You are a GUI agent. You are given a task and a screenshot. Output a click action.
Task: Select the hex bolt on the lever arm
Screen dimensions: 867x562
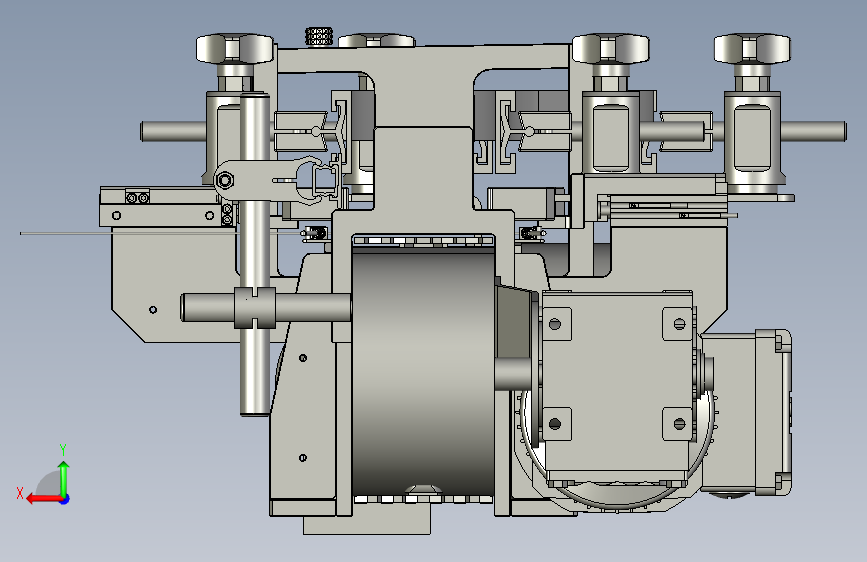pyautogui.click(x=224, y=180)
